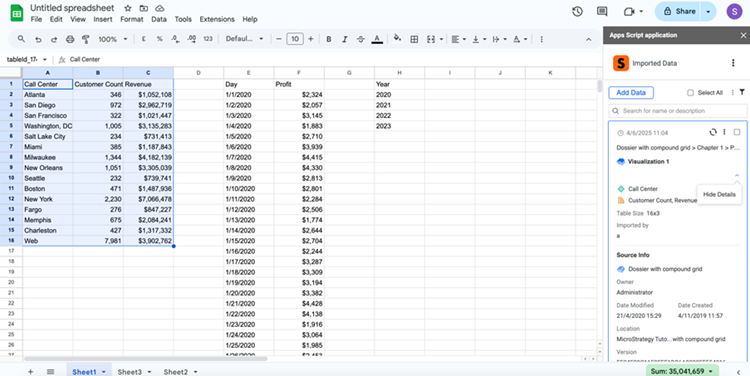Open version history clock icon
The height and width of the screenshot is (376, 750).
tap(577, 11)
